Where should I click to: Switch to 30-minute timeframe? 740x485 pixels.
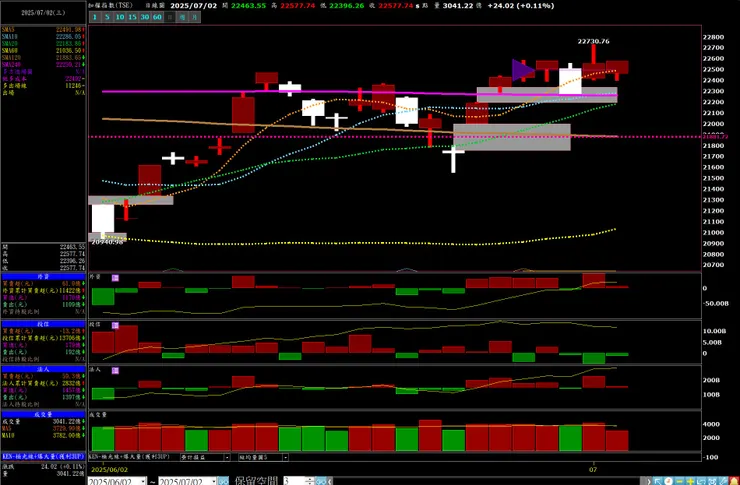[x=144, y=17]
